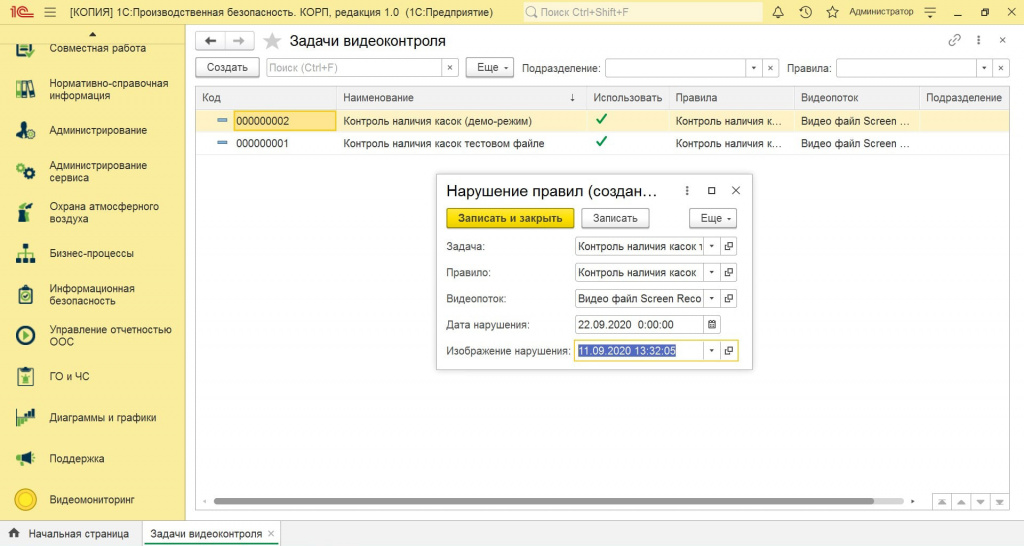
Task: Open Поддержка section
Action: pyautogui.click(x=91, y=458)
